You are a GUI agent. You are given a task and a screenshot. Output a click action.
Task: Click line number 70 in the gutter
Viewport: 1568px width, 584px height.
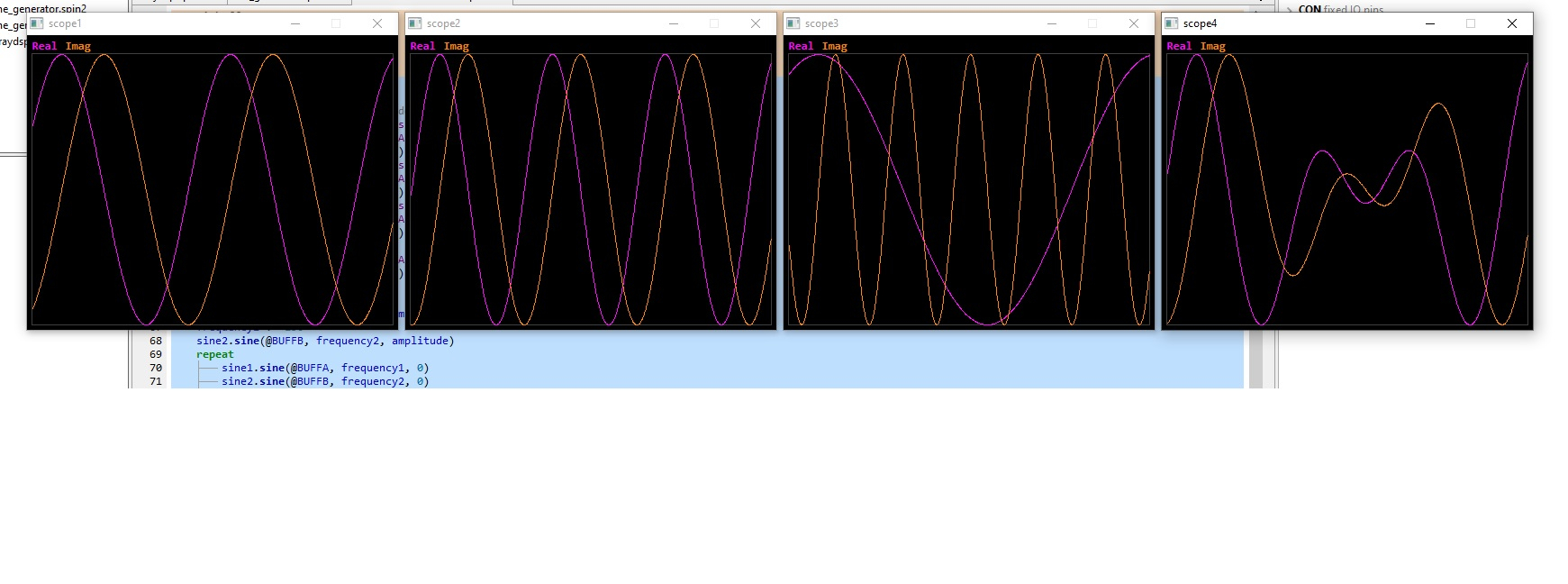(x=156, y=368)
